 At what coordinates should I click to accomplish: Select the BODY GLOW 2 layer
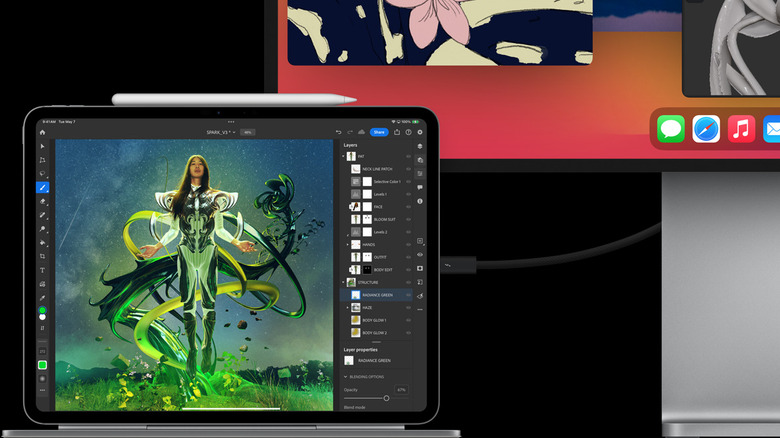pyautogui.click(x=377, y=332)
